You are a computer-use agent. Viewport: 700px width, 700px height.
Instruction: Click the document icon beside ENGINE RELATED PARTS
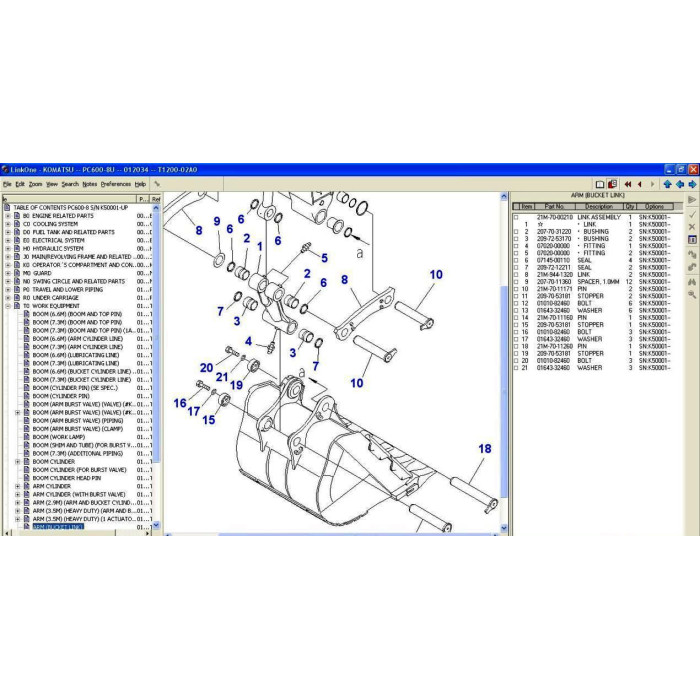17,216
